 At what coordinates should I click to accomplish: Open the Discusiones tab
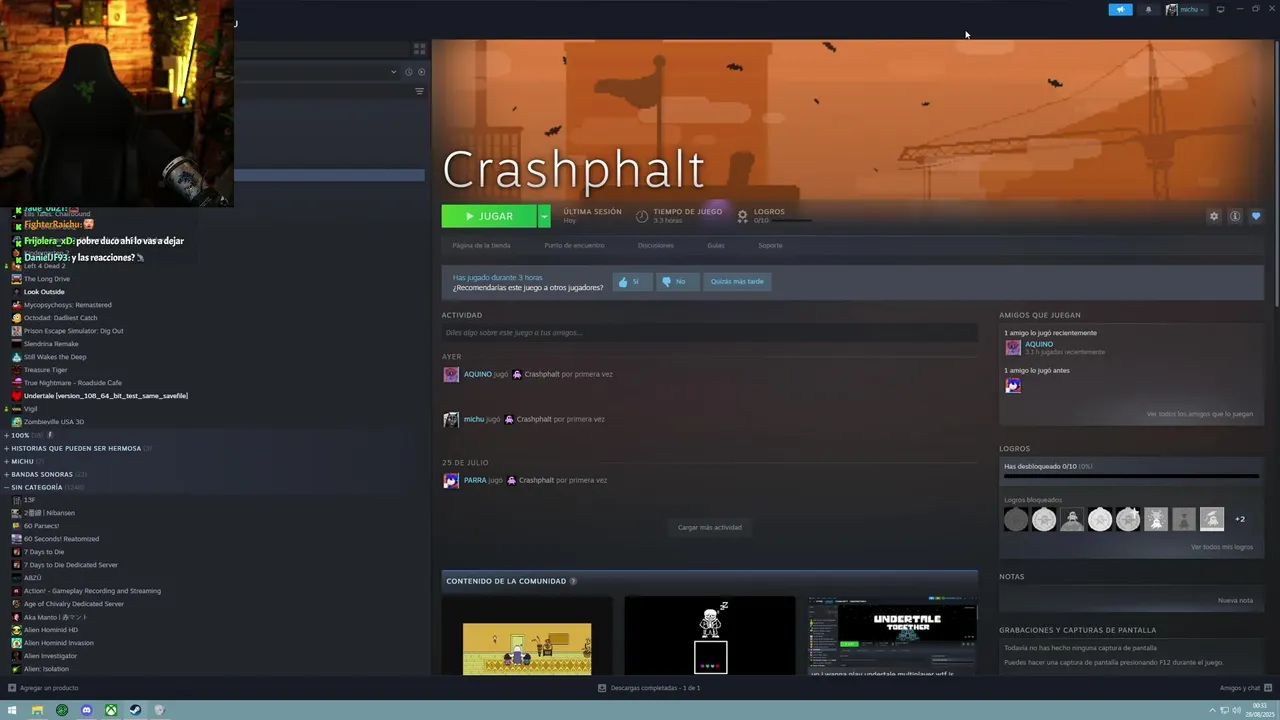pyautogui.click(x=656, y=245)
